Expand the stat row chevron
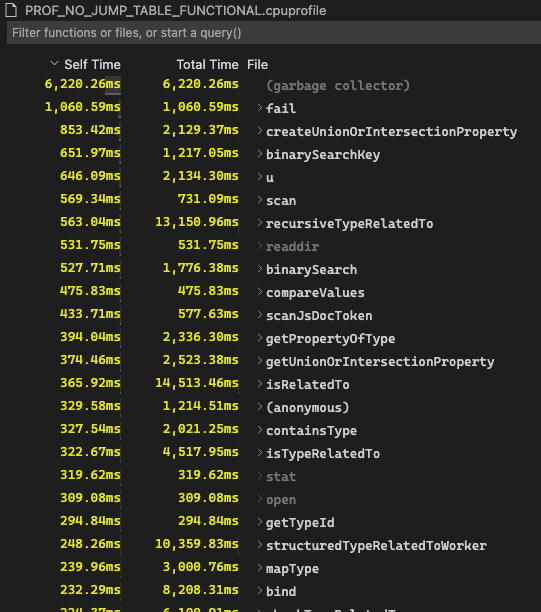The image size is (541, 612). 260,477
